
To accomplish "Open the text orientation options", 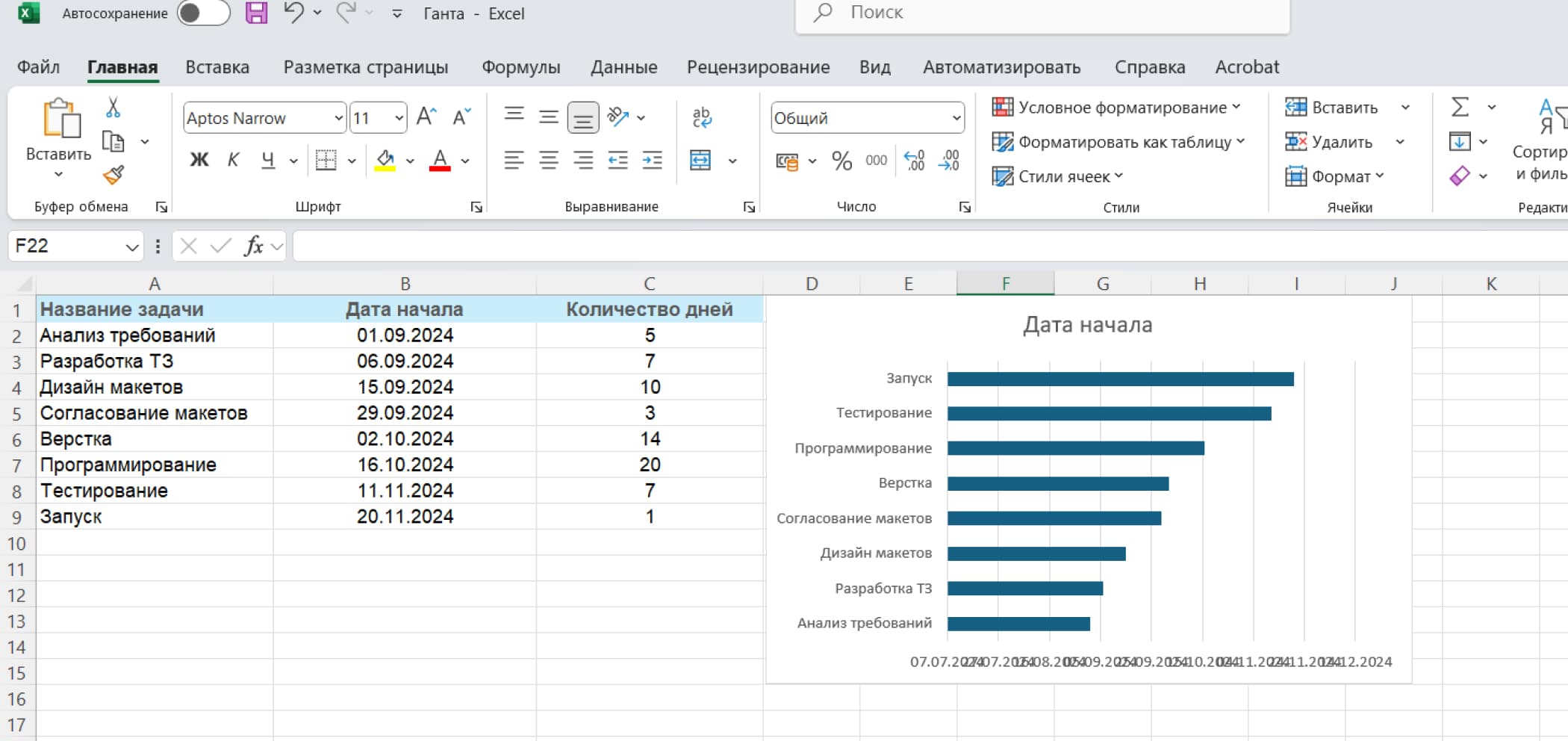I will coord(618,117).
